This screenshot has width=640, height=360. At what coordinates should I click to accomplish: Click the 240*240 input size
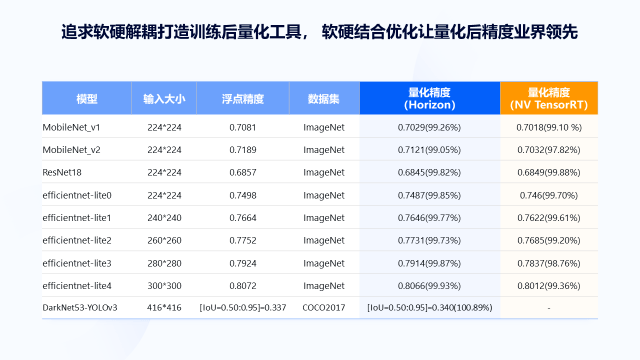coord(164,218)
